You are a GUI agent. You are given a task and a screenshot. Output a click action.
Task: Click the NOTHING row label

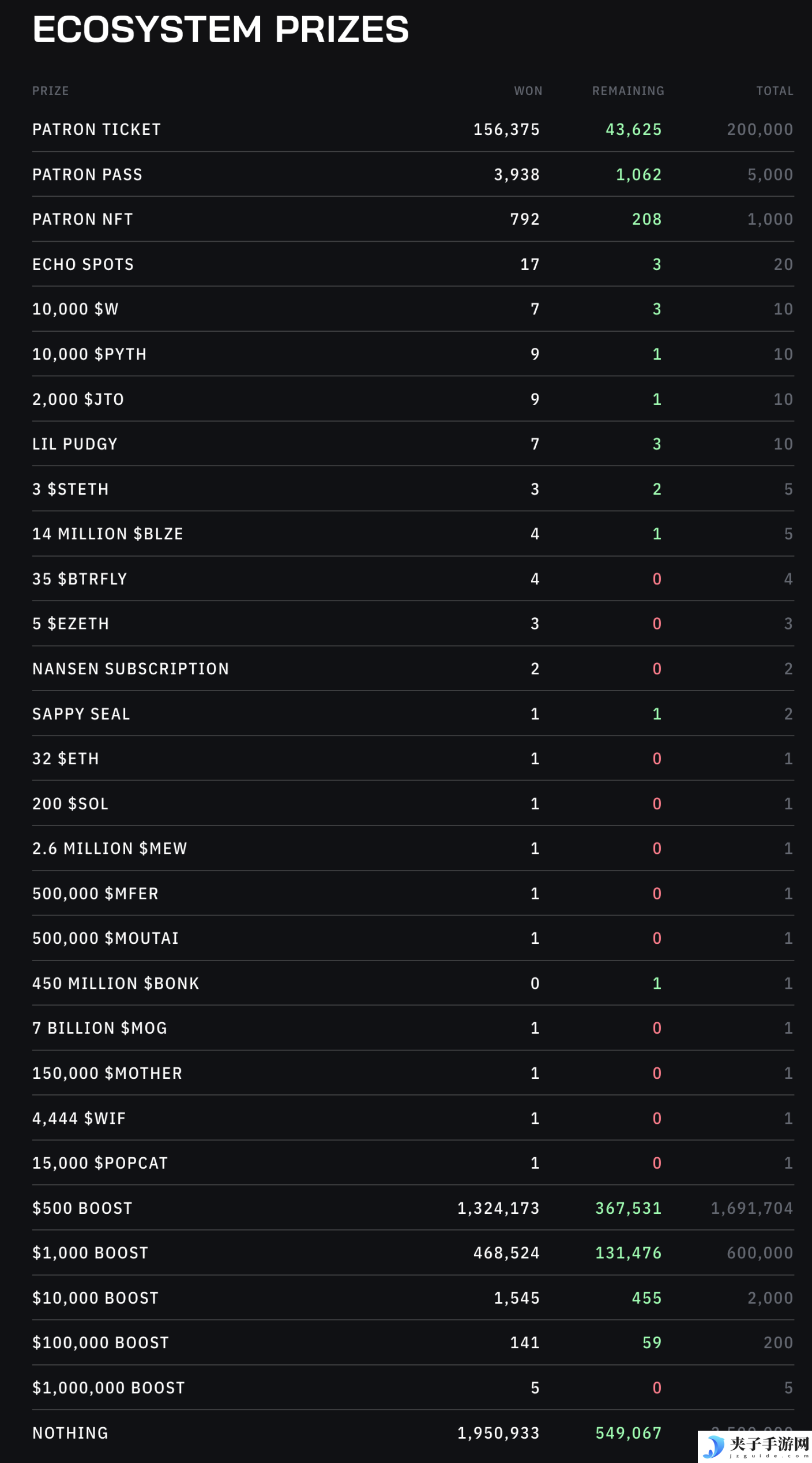pos(70,1432)
